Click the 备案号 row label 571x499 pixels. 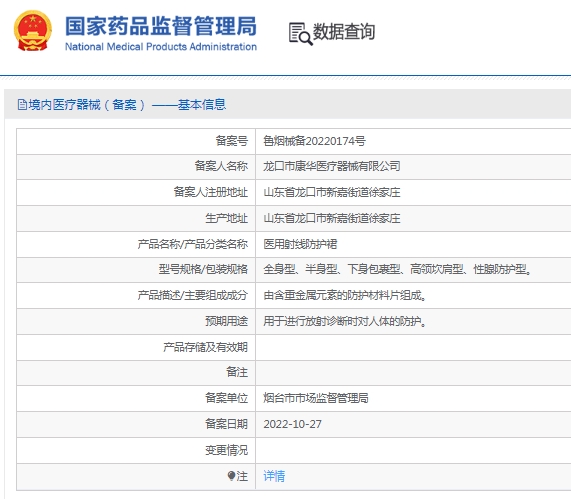click(232, 141)
